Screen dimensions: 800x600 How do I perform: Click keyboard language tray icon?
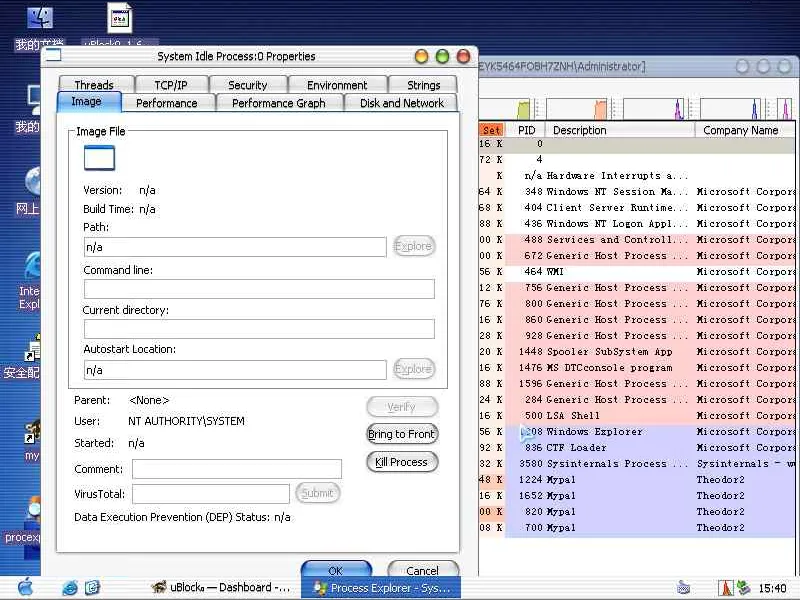tap(683, 587)
